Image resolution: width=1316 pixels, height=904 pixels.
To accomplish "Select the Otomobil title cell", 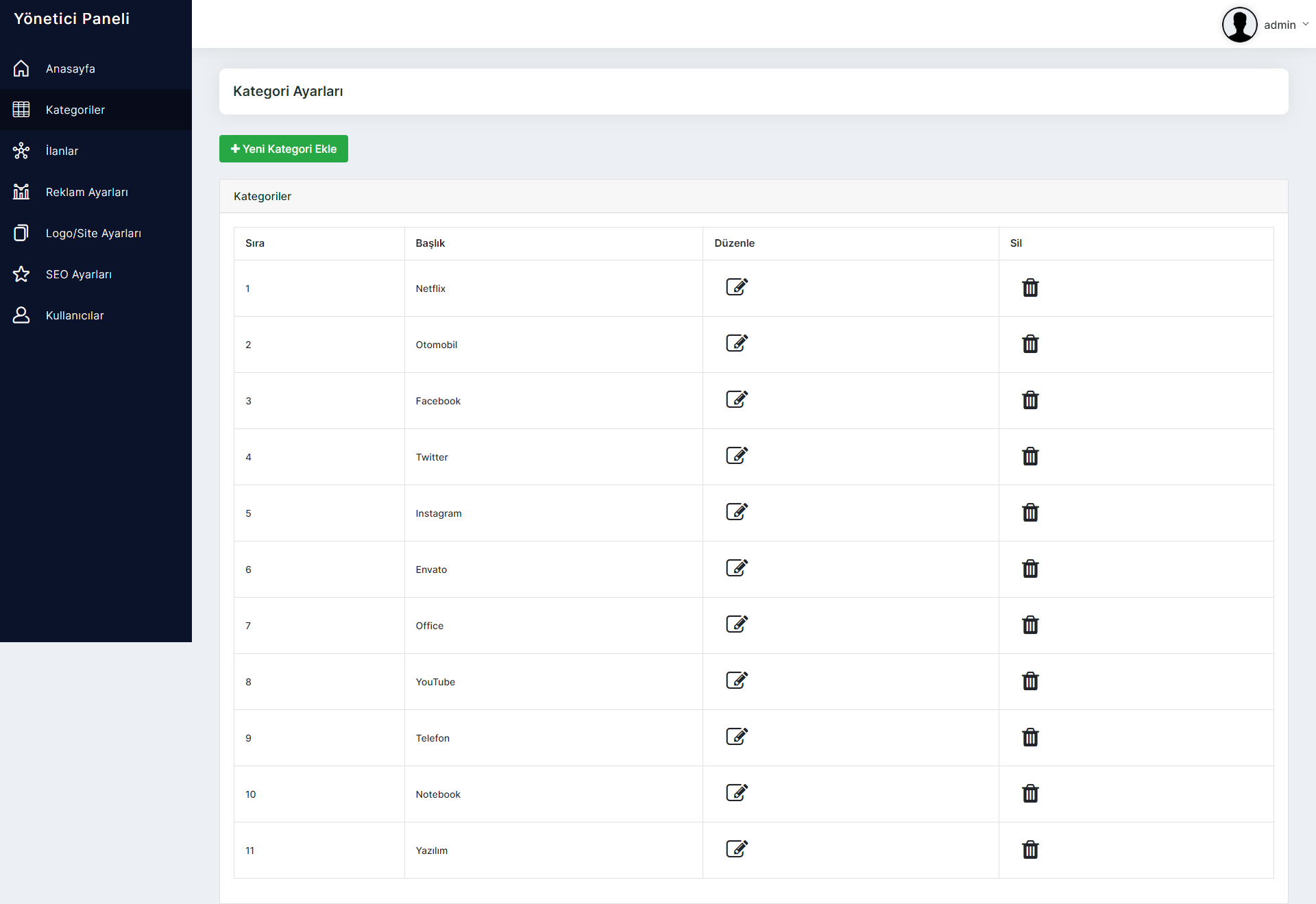I will click(x=554, y=345).
